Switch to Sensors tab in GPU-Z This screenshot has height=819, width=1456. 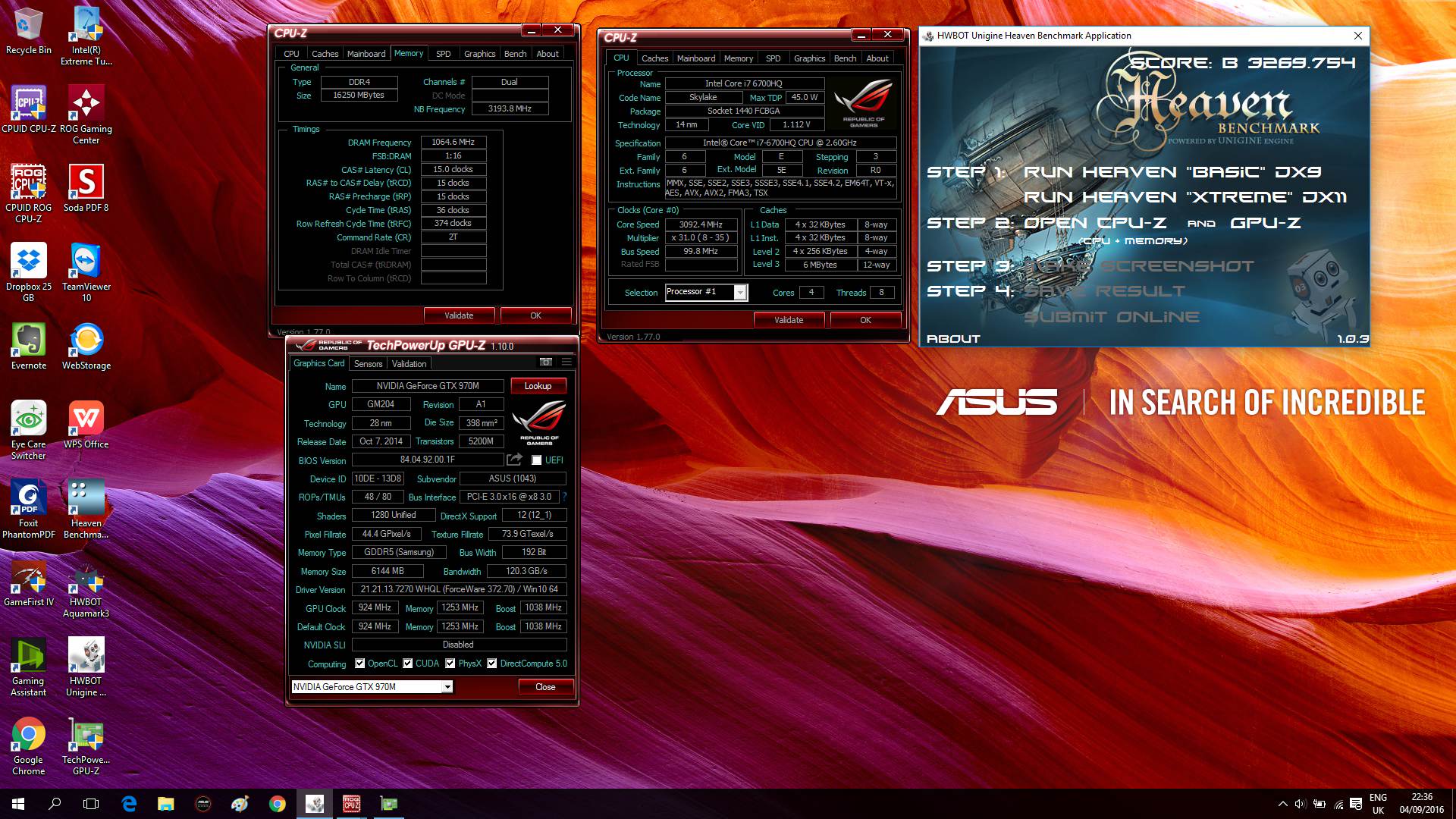point(368,364)
